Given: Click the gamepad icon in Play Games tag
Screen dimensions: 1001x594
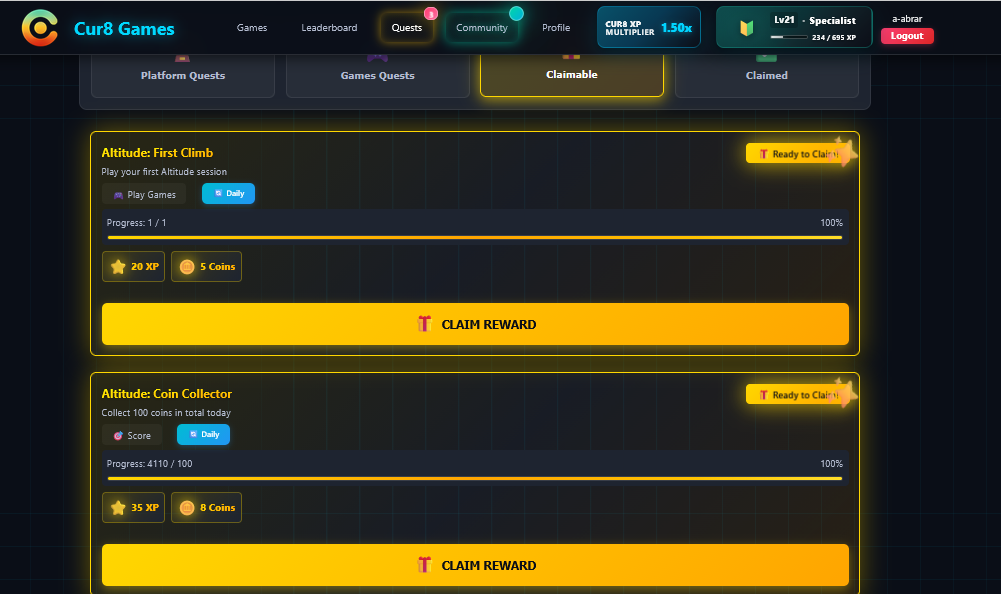Looking at the screenshot, I should [x=118, y=195].
